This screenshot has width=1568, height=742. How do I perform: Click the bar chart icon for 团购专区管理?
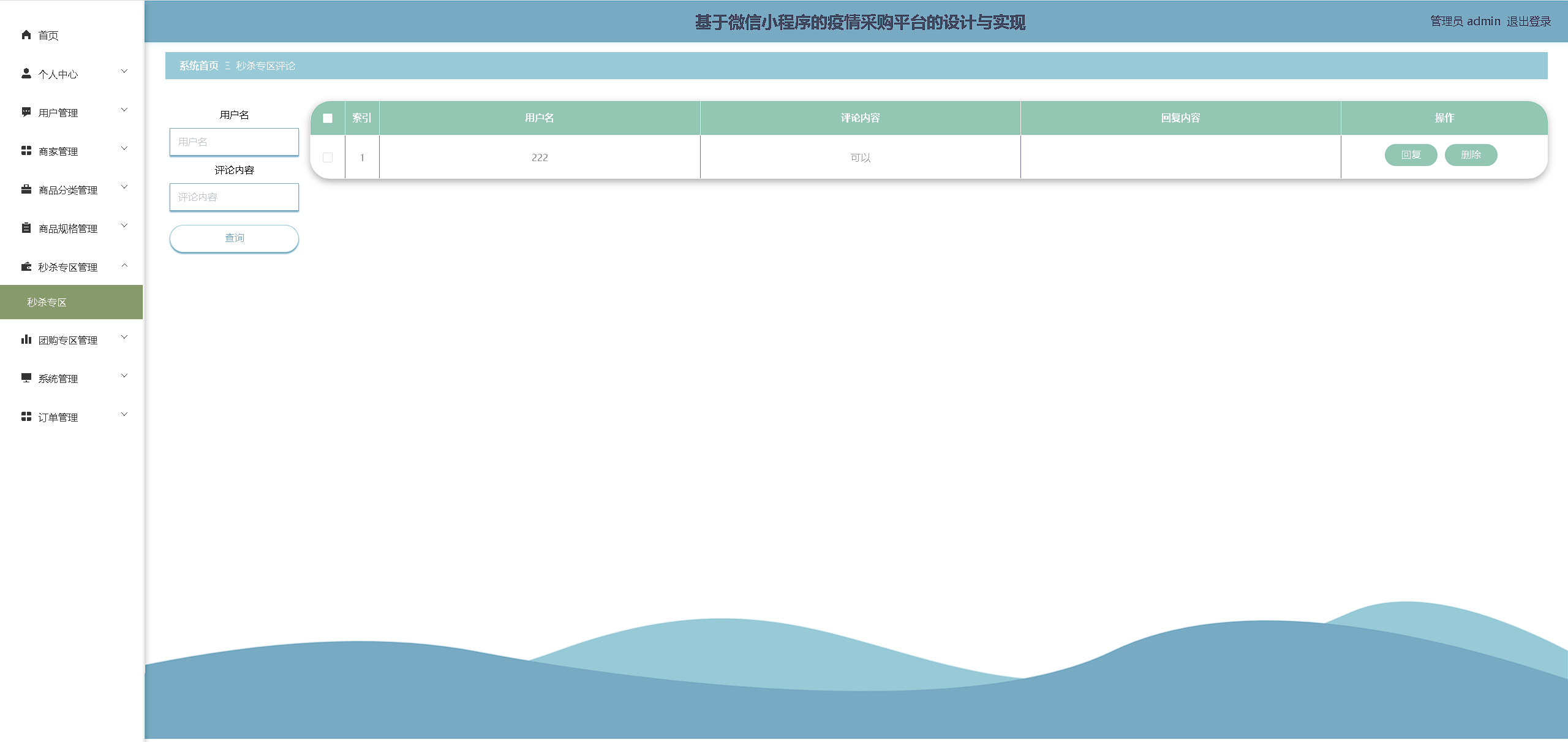[x=26, y=339]
